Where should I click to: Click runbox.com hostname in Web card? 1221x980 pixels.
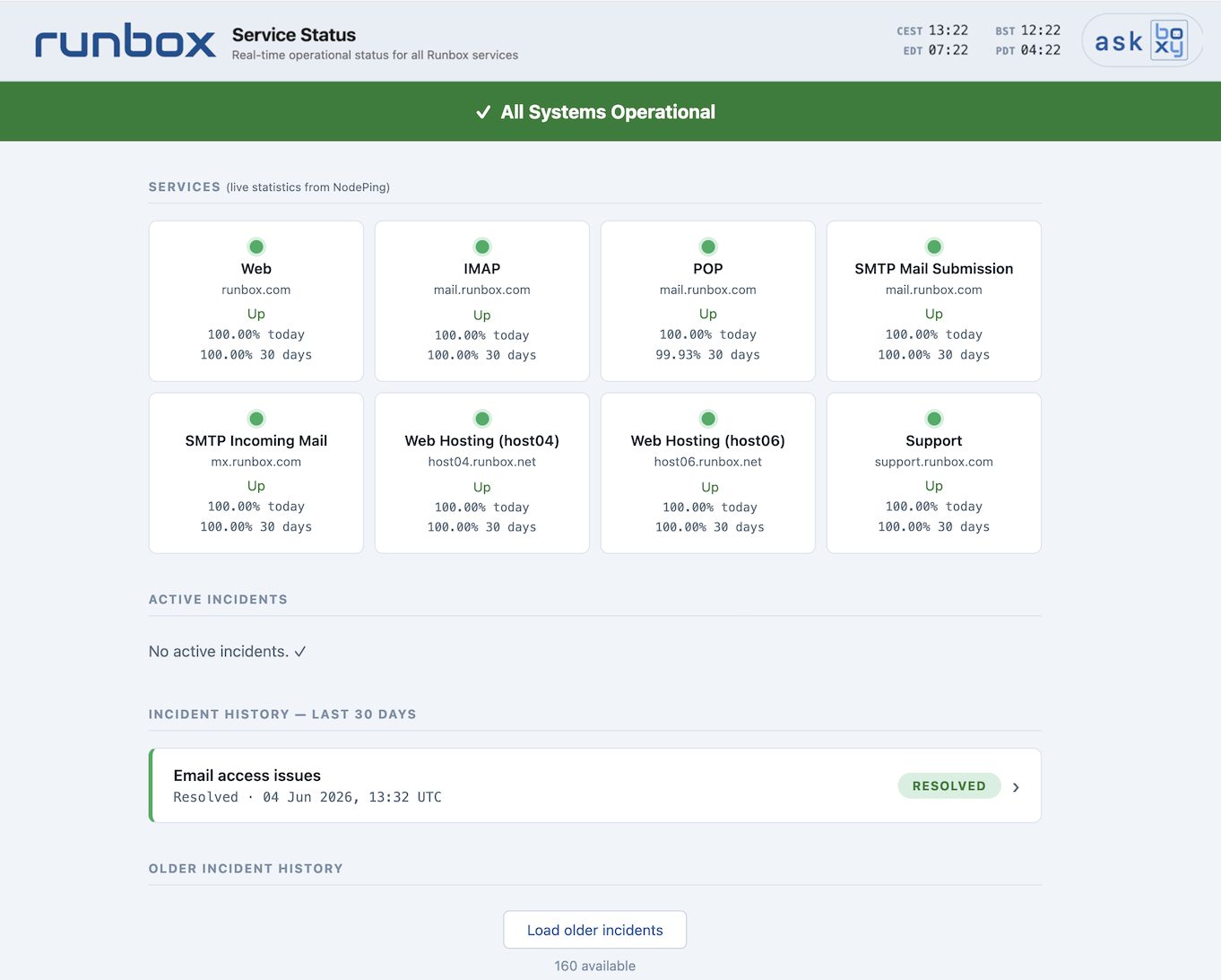click(x=256, y=290)
